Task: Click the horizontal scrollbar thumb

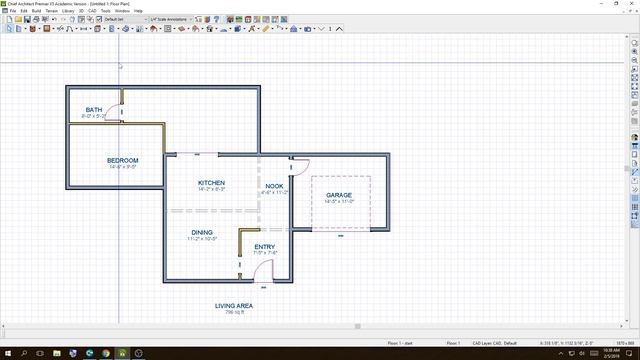Action: [358, 326]
